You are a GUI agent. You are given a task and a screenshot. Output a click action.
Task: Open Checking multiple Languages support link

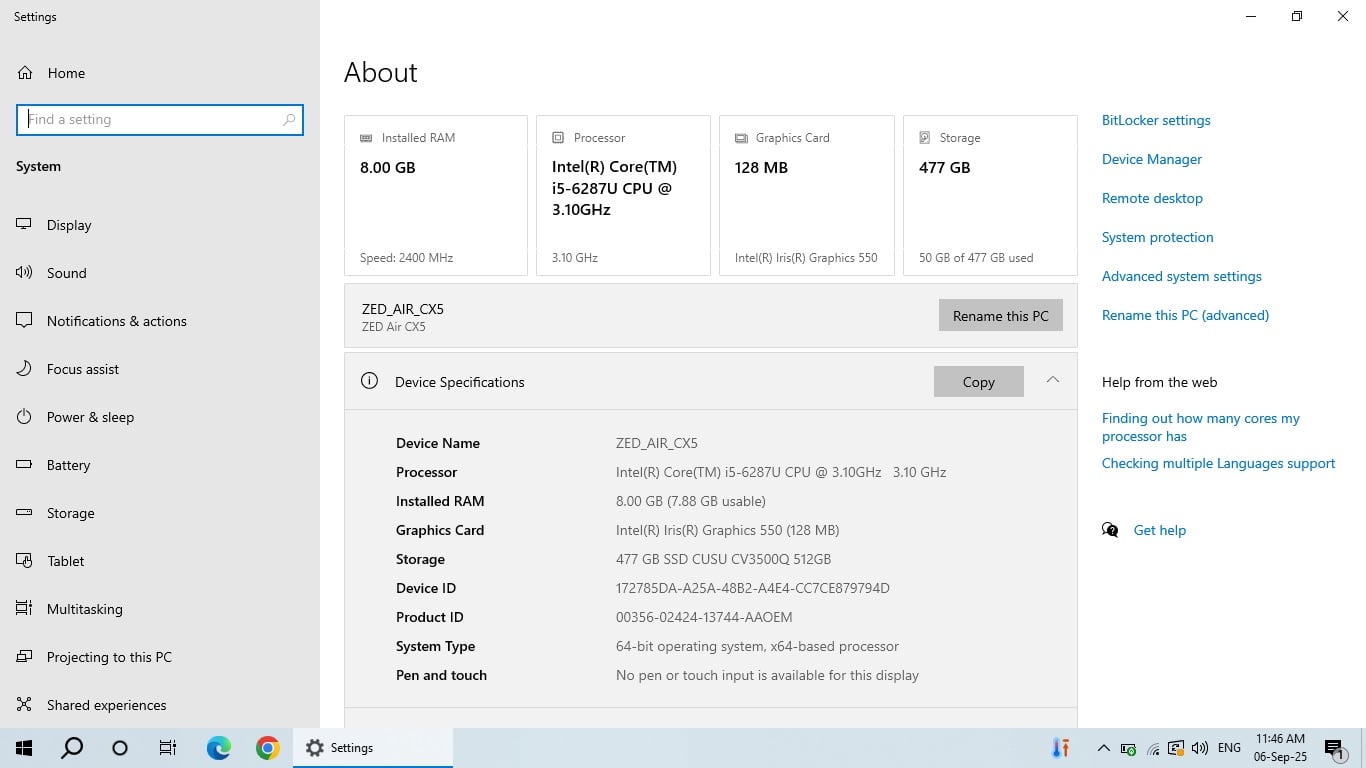[1218, 463]
